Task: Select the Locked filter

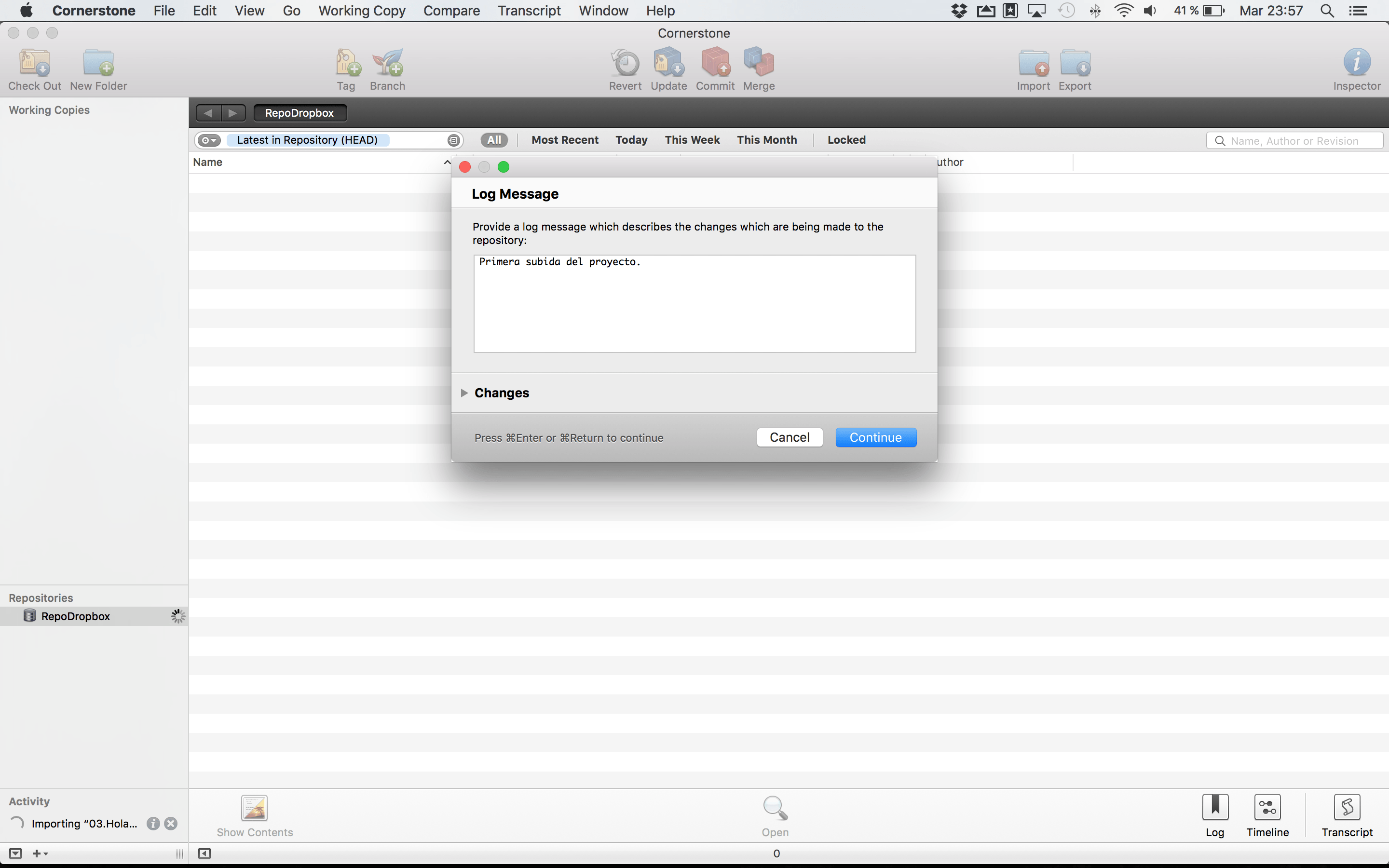Action: click(x=846, y=140)
